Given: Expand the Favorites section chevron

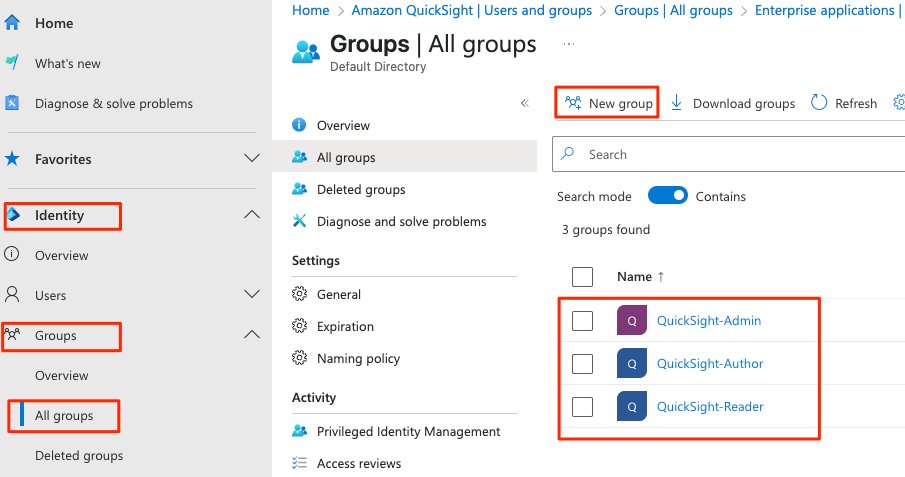Looking at the screenshot, I should (252, 158).
